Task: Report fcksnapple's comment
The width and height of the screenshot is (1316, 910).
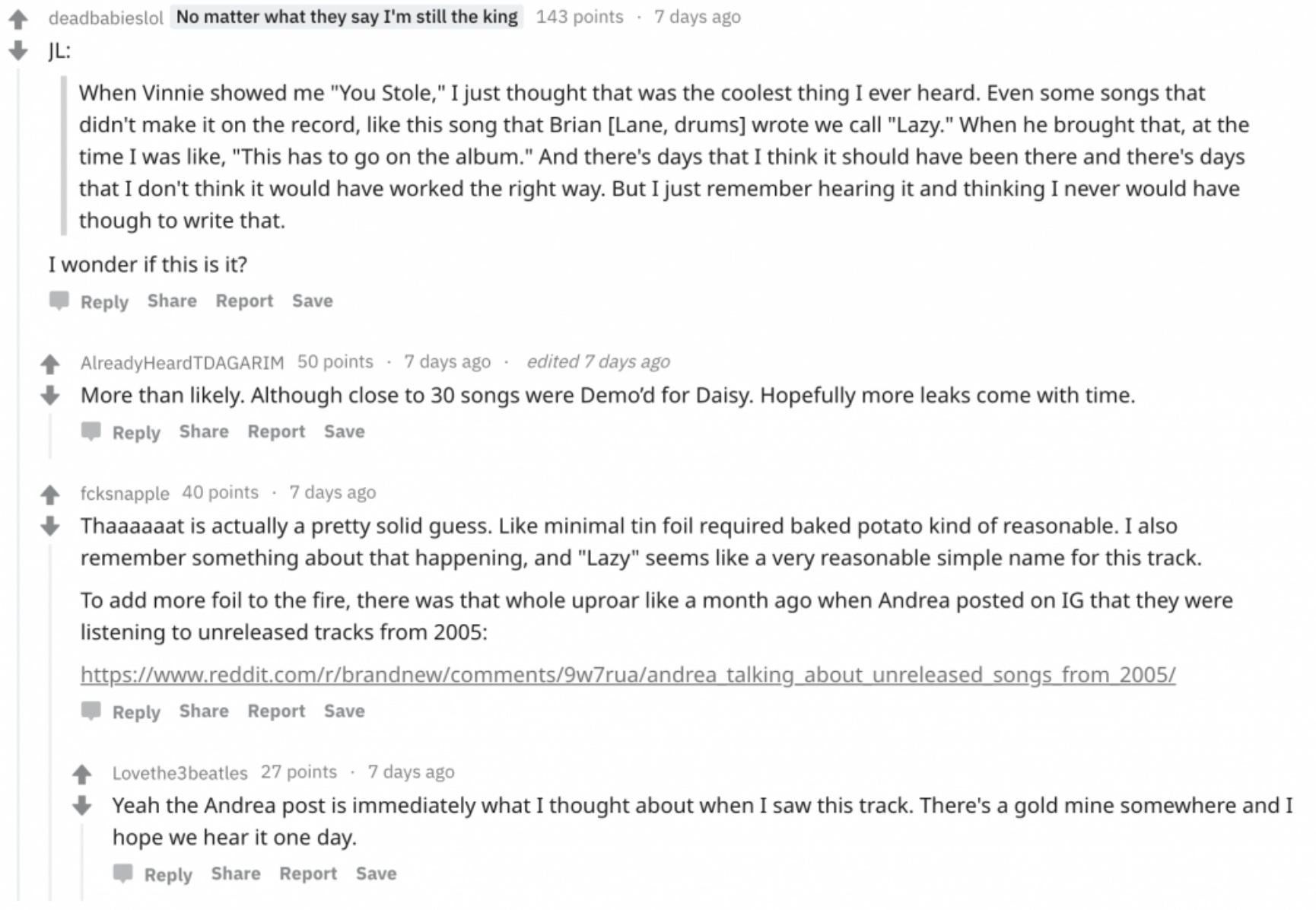Action: [277, 711]
